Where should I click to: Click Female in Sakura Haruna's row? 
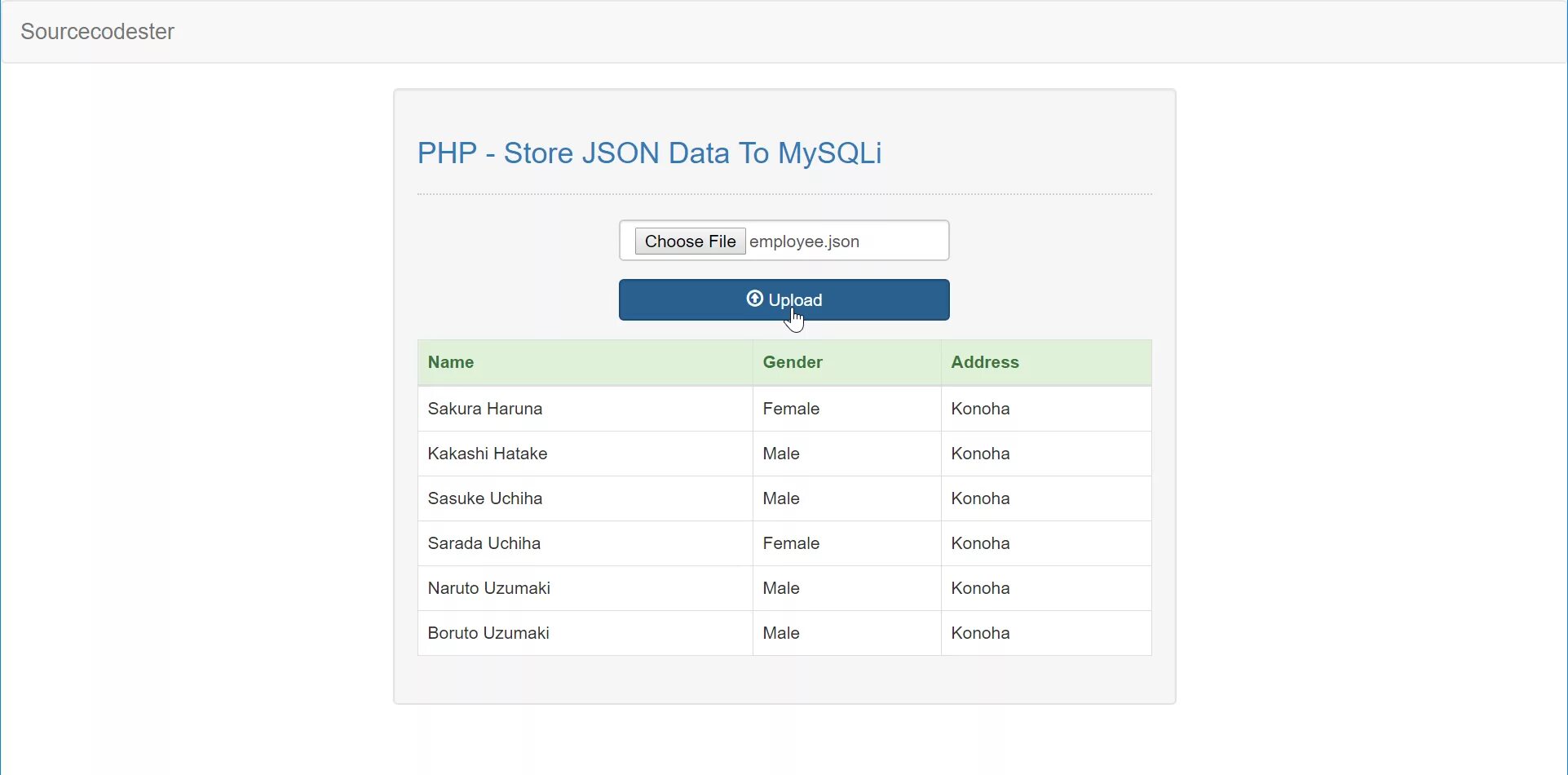coord(791,409)
